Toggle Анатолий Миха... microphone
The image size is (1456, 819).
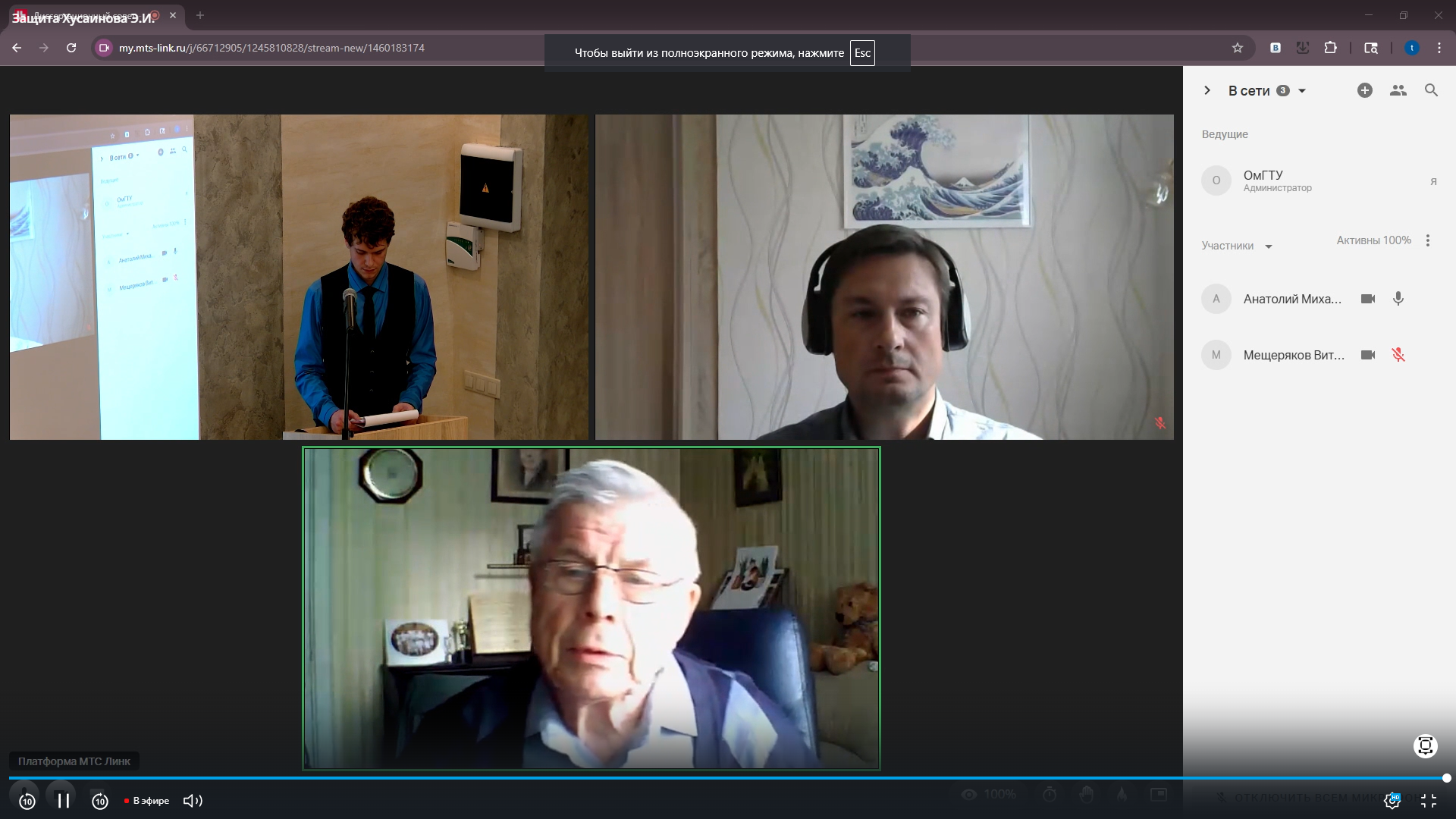tap(1398, 299)
